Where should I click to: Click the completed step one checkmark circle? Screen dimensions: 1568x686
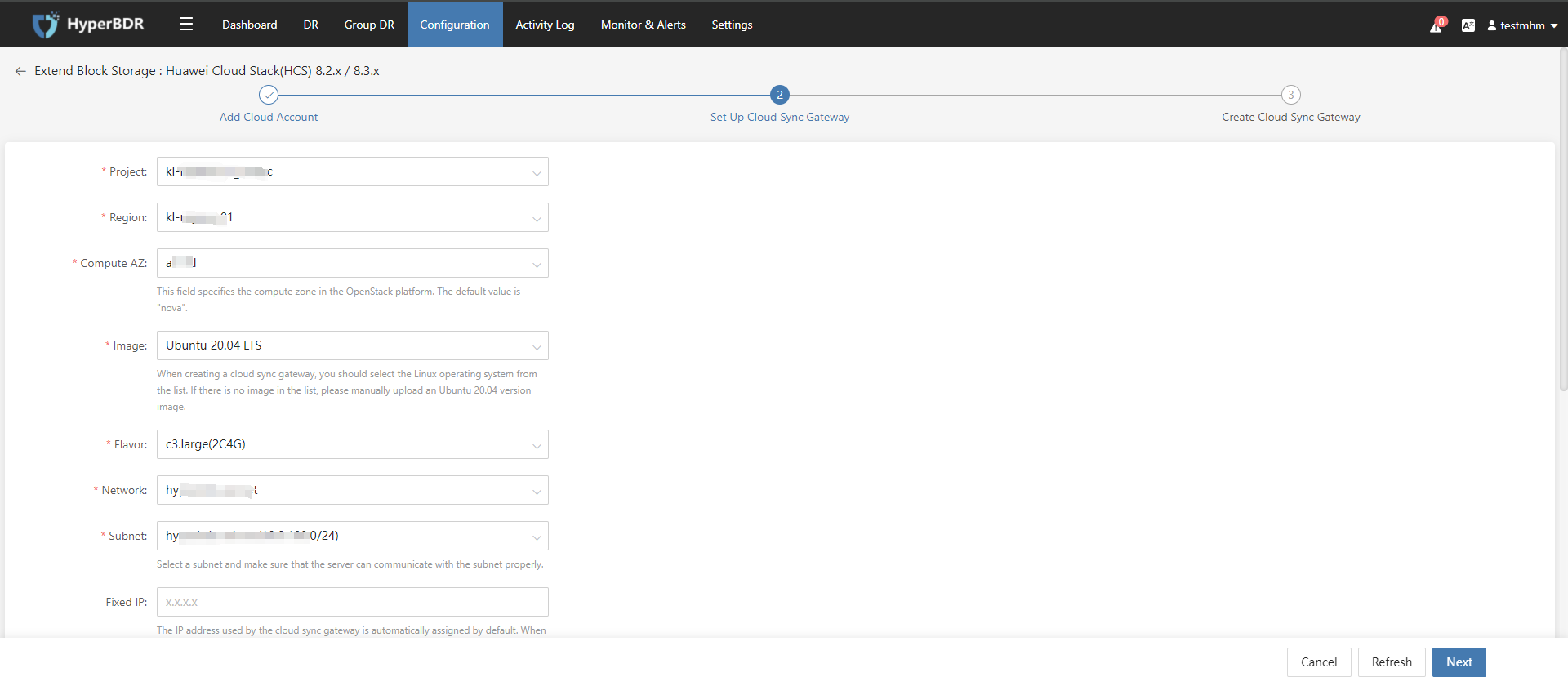269,95
